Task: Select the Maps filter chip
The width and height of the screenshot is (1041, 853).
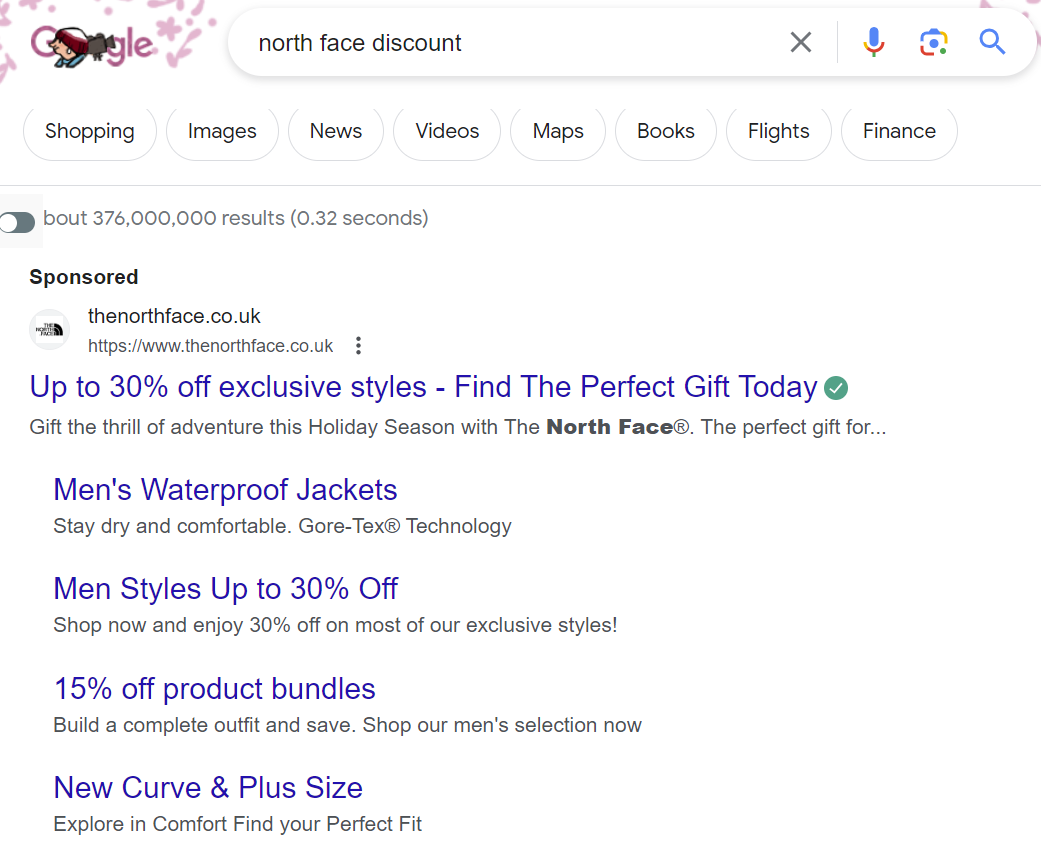Action: tap(558, 131)
